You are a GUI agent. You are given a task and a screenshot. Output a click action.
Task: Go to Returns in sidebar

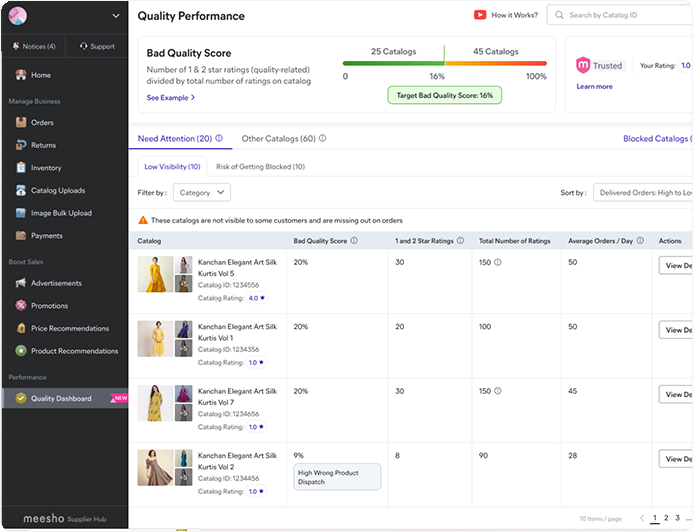click(x=43, y=146)
